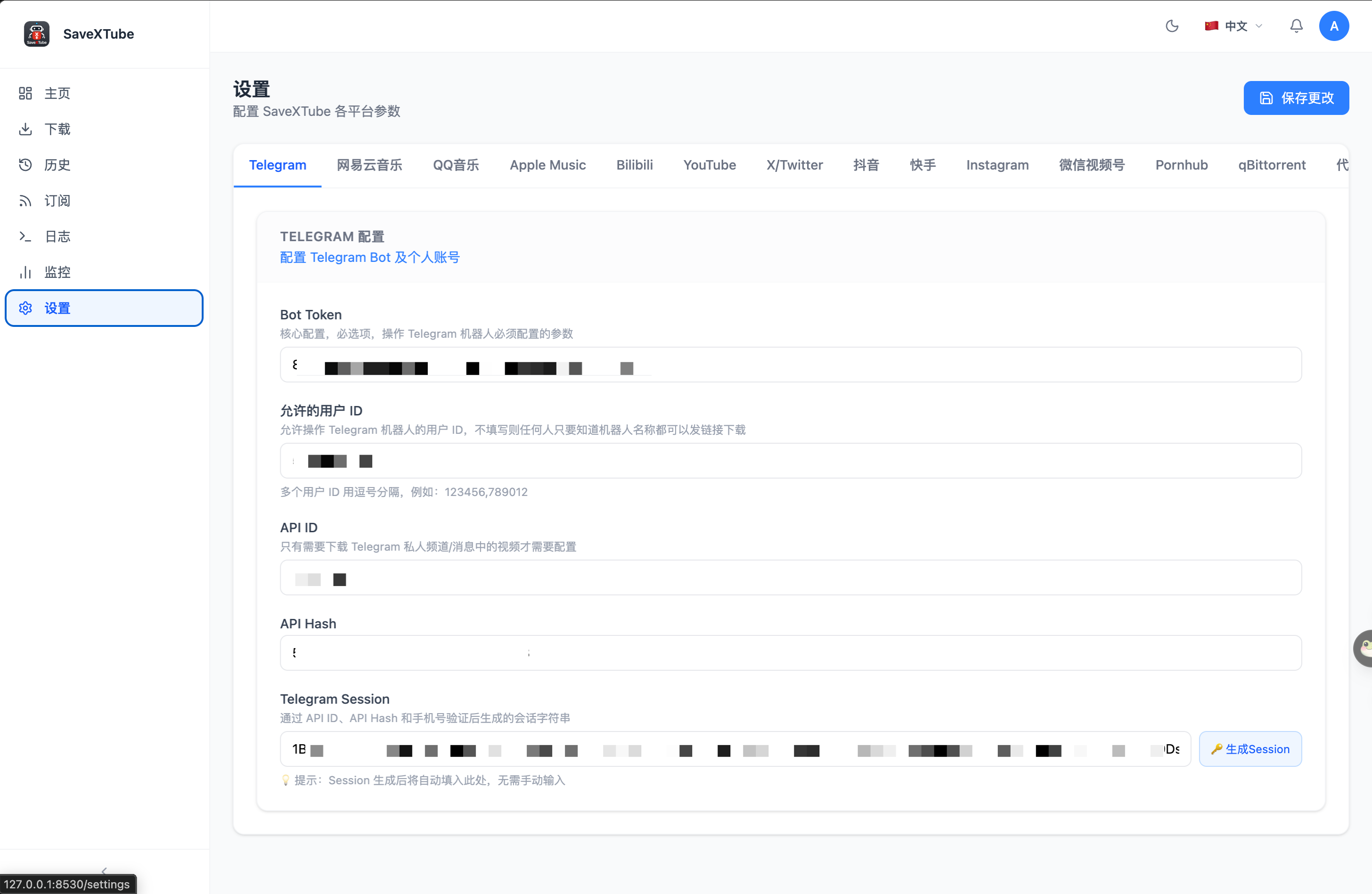
Task: Click the SaveXTube robot logo
Action: tap(36, 34)
